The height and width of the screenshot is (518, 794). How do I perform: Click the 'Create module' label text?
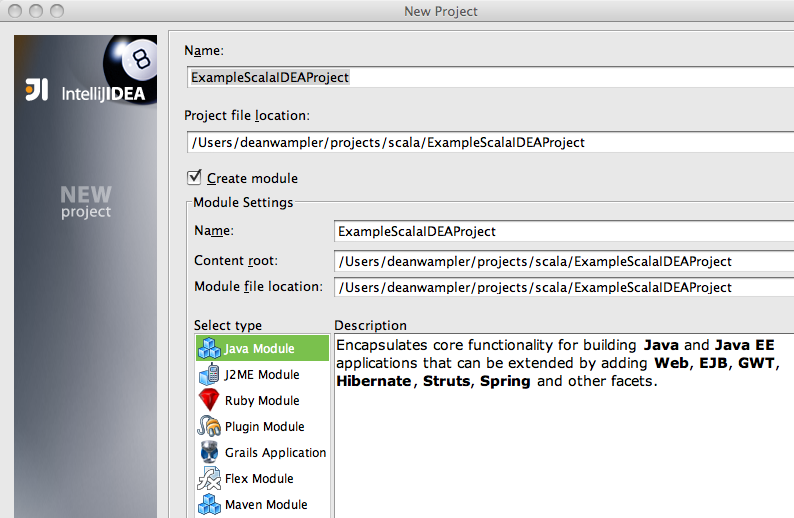point(252,179)
